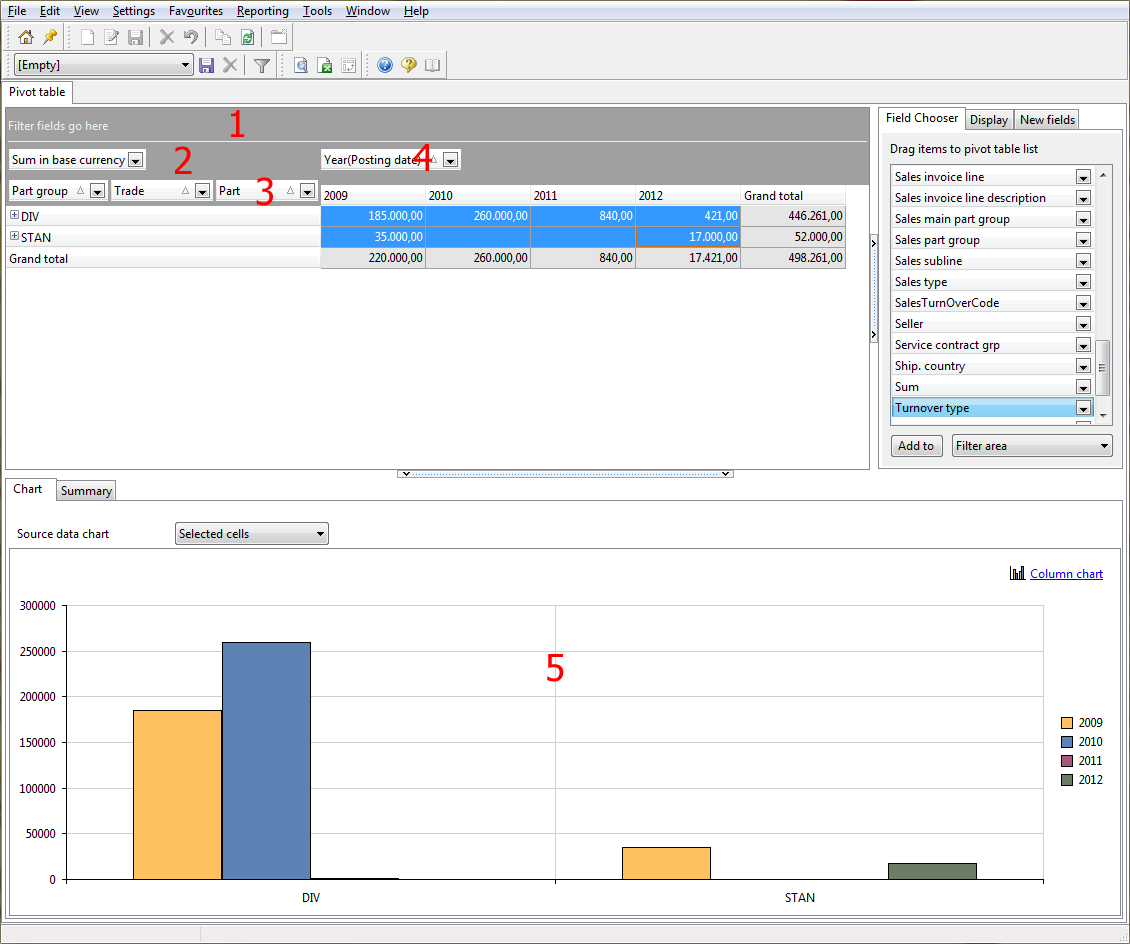
Task: Open the Display tab in Field Chooser
Action: [988, 119]
